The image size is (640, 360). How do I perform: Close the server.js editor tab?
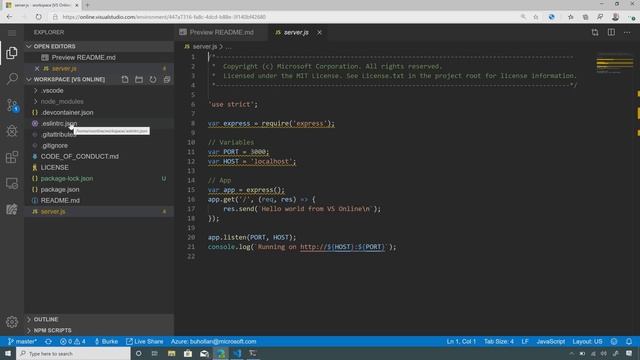tap(319, 32)
